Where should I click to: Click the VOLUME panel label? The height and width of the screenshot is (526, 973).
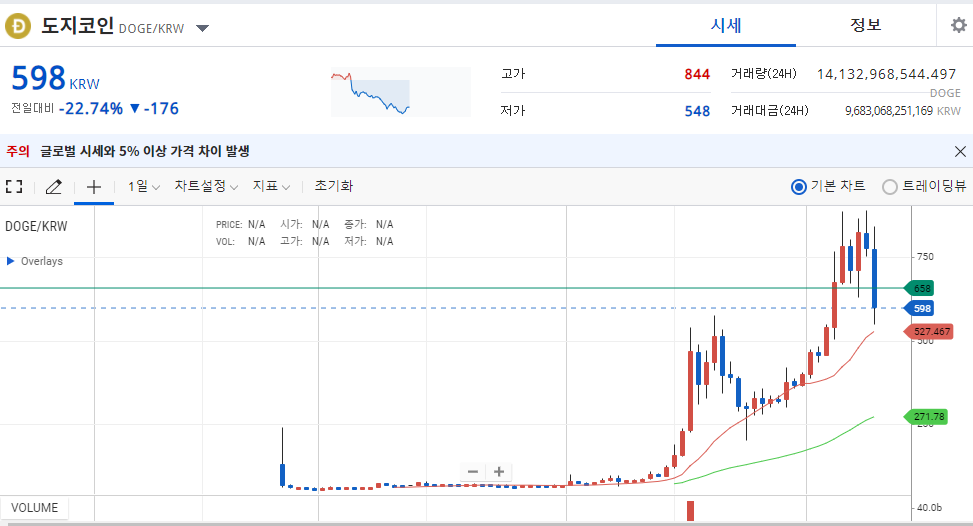pos(34,508)
